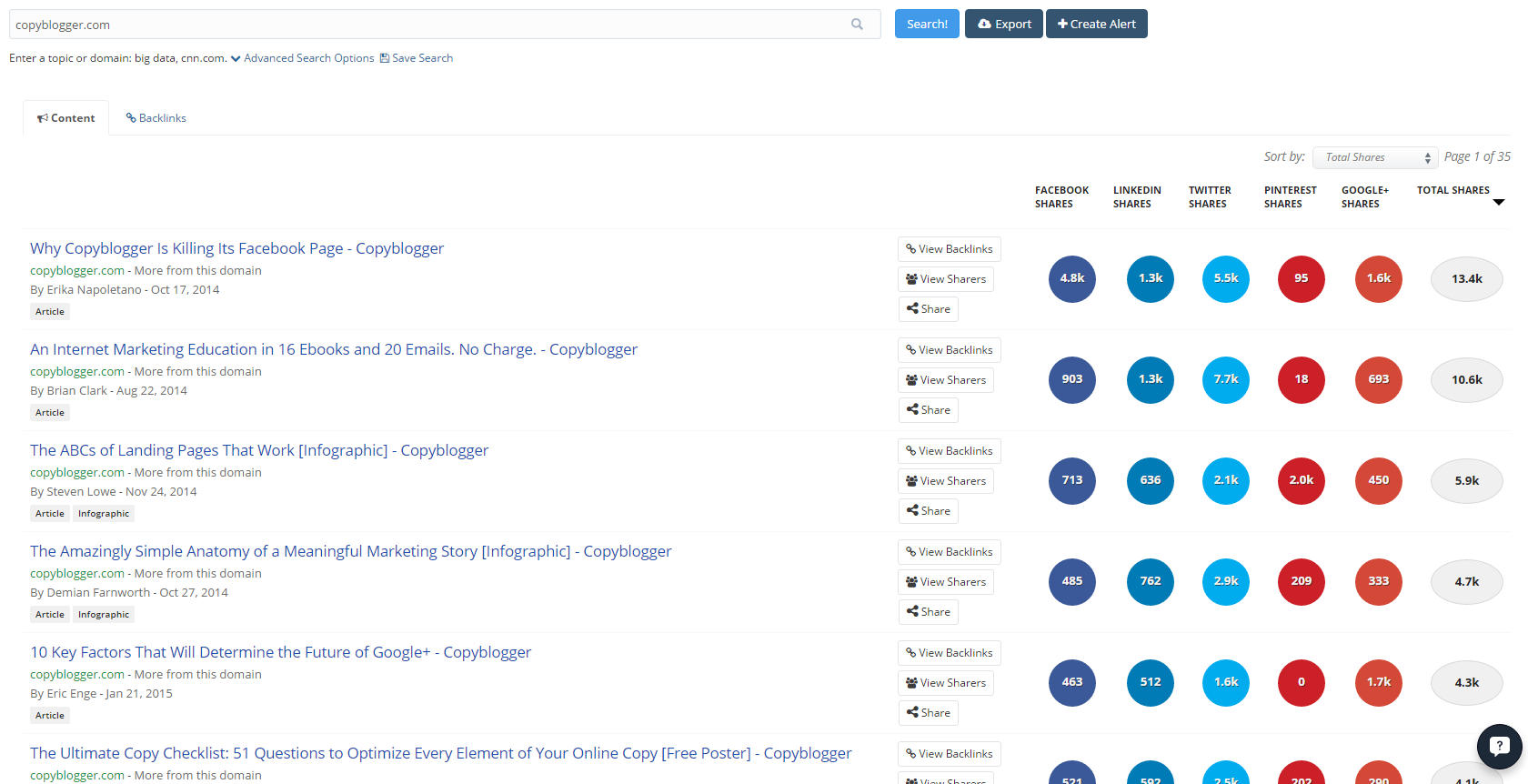View Sharers for Killing Its Facebook Page article

coord(946,279)
